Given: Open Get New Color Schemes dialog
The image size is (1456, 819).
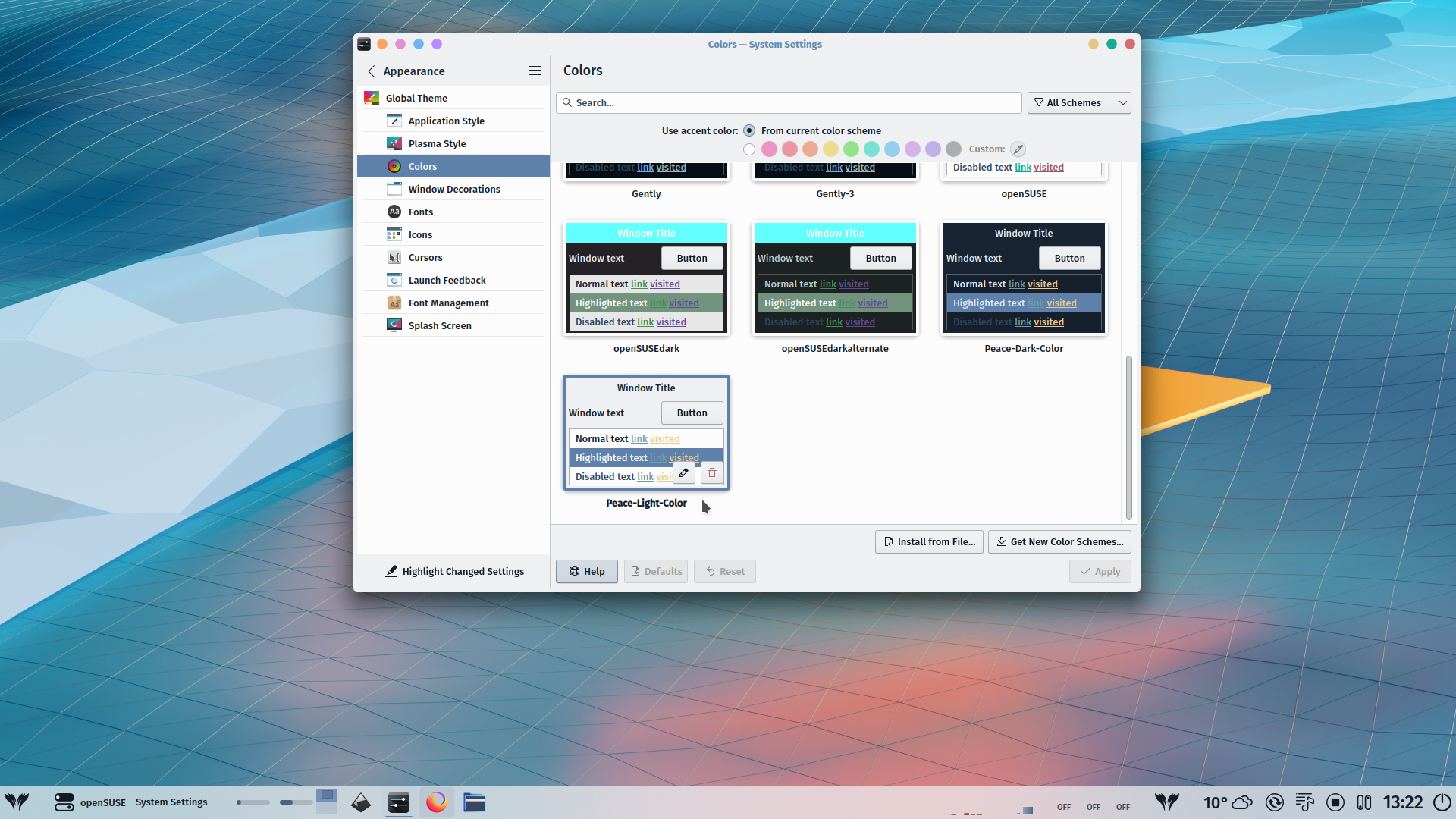Looking at the screenshot, I should [1059, 541].
